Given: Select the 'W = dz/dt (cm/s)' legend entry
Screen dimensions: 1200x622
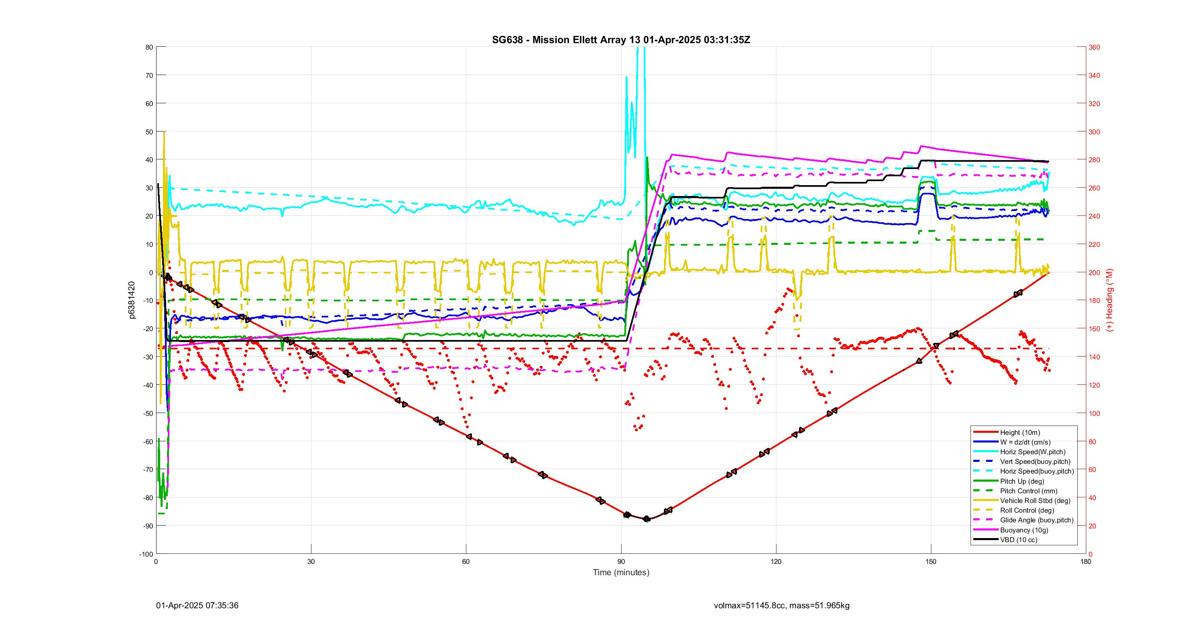Looking at the screenshot, I should tap(1025, 440).
